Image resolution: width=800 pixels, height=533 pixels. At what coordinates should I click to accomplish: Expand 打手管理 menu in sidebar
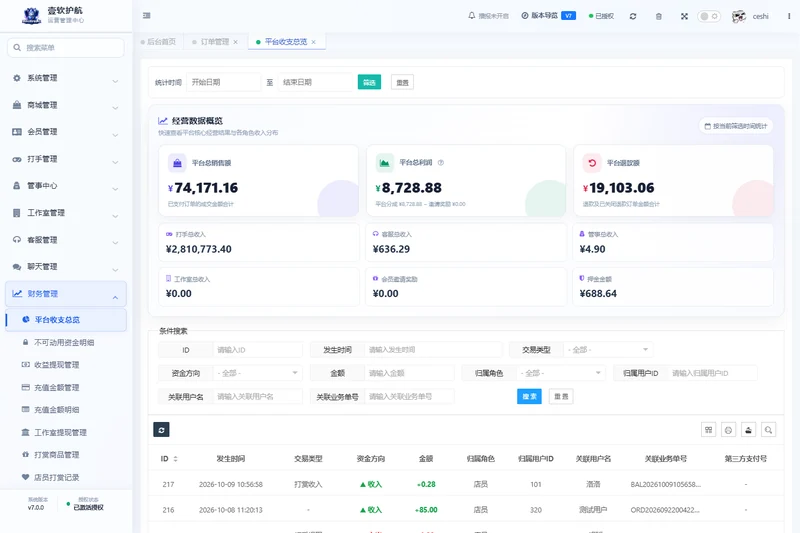[66, 159]
